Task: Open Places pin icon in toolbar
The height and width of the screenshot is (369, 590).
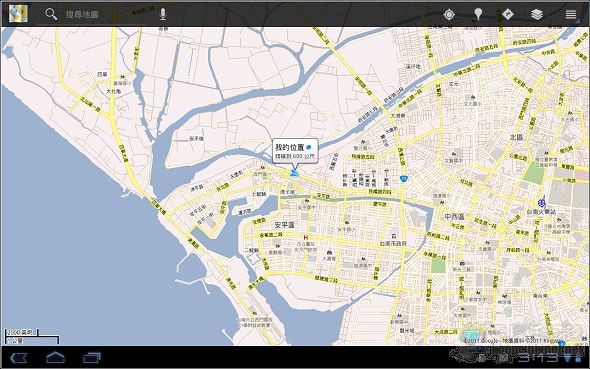Action: (478, 14)
